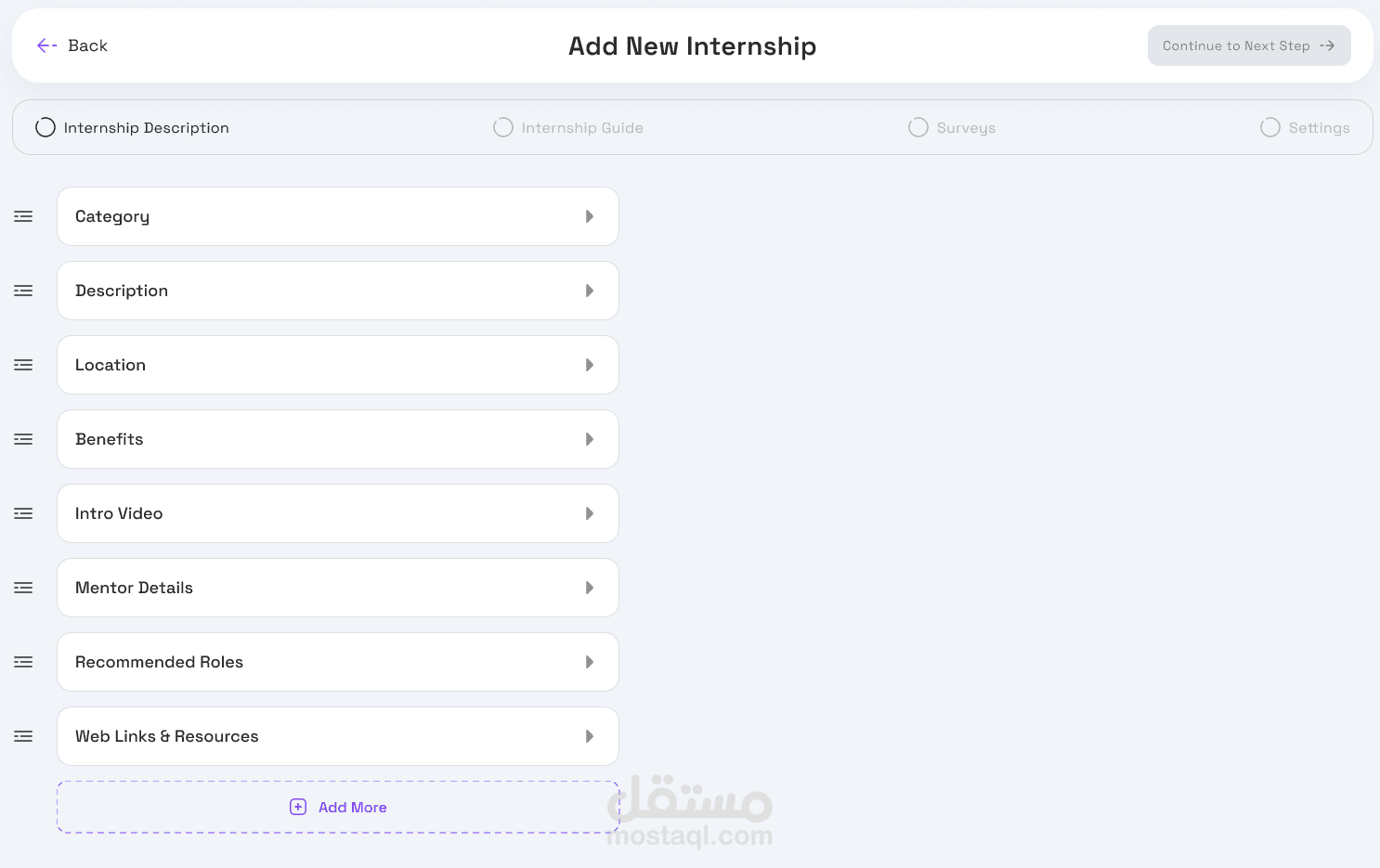The height and width of the screenshot is (868, 1380).
Task: Select the Internship Guide step circle
Action: (x=503, y=127)
